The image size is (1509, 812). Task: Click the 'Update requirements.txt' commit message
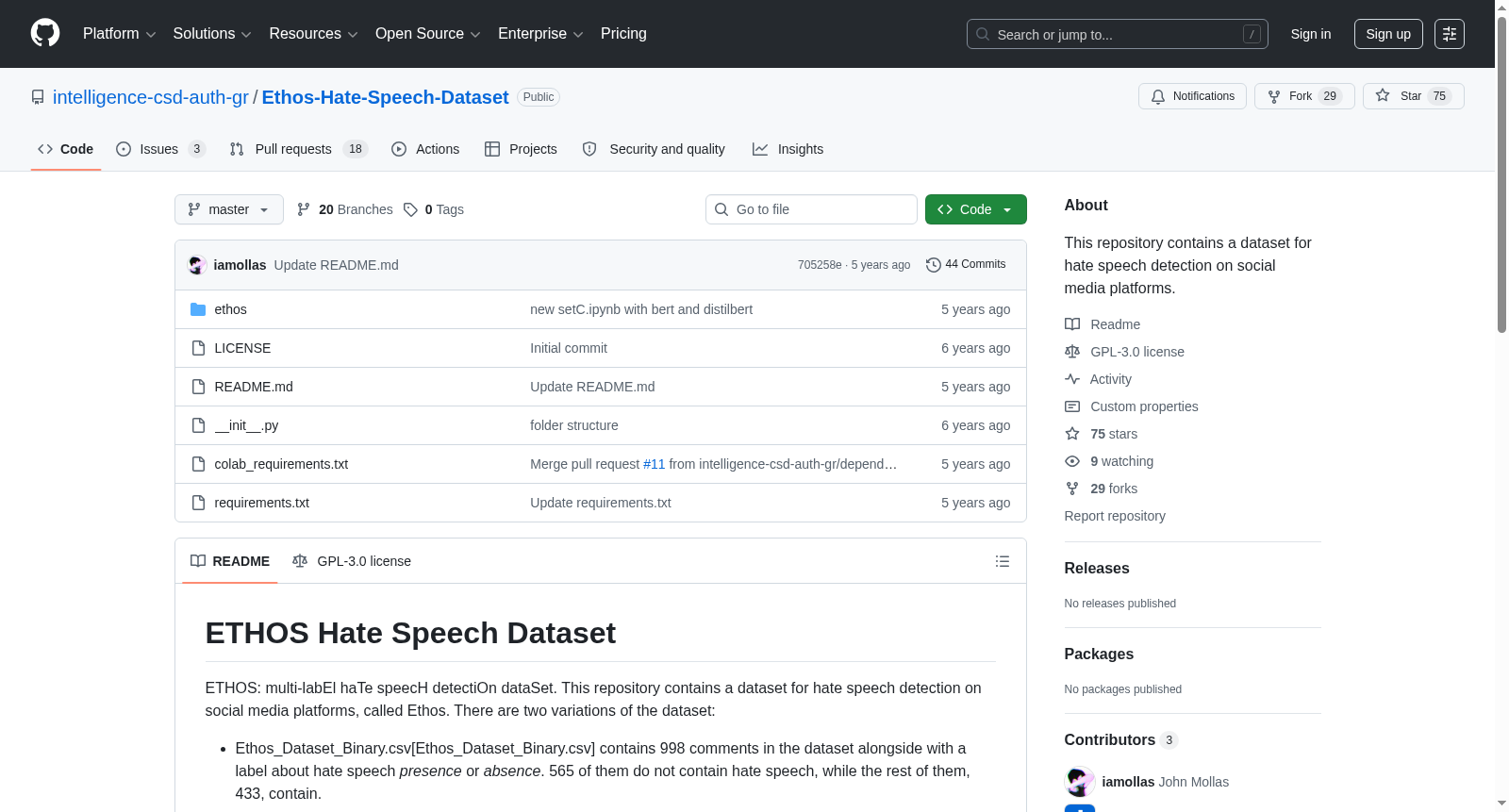(x=601, y=503)
